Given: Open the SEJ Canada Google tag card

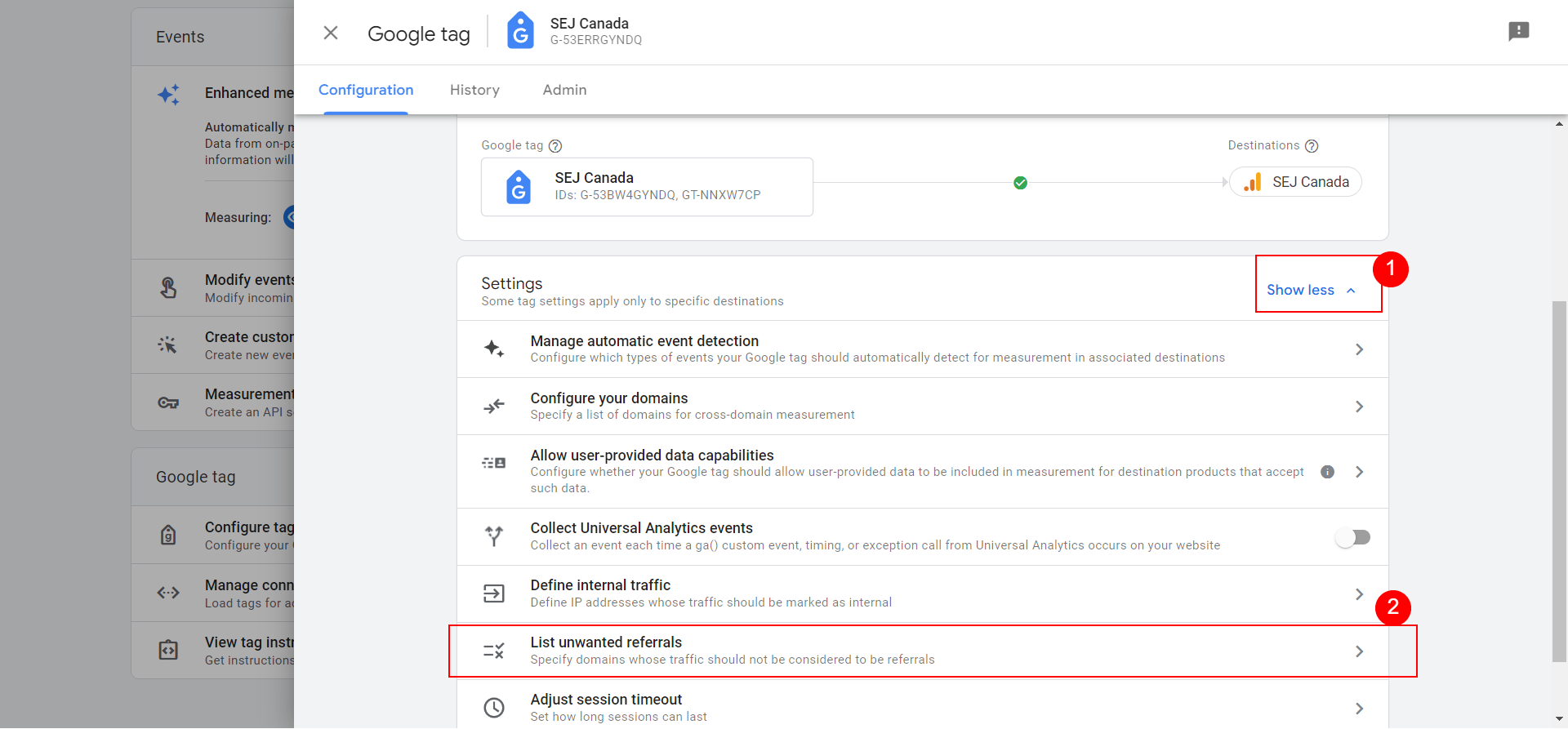Looking at the screenshot, I should (647, 187).
